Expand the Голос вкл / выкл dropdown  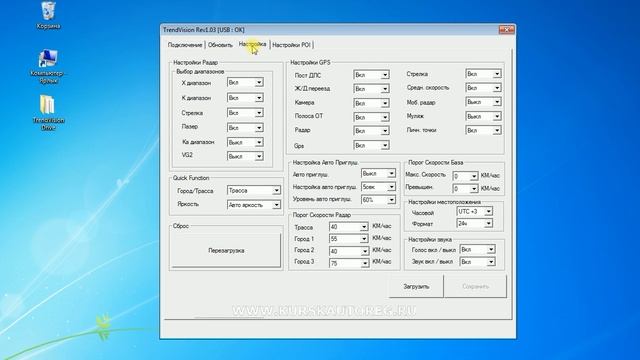[x=478, y=249]
